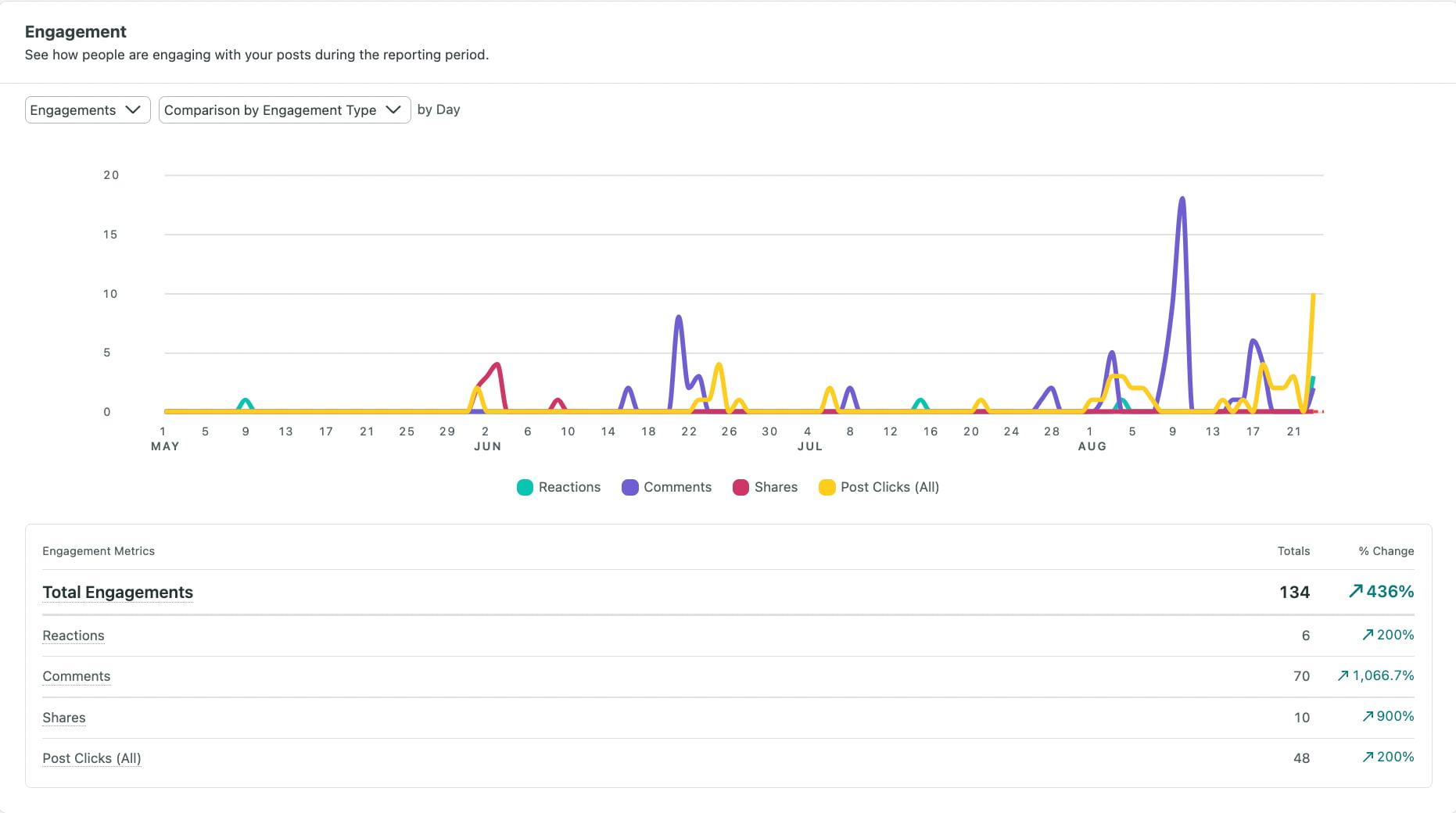The image size is (1456, 813).
Task: Click up-arrow icon beside 1,066.7%
Action: click(x=1343, y=675)
